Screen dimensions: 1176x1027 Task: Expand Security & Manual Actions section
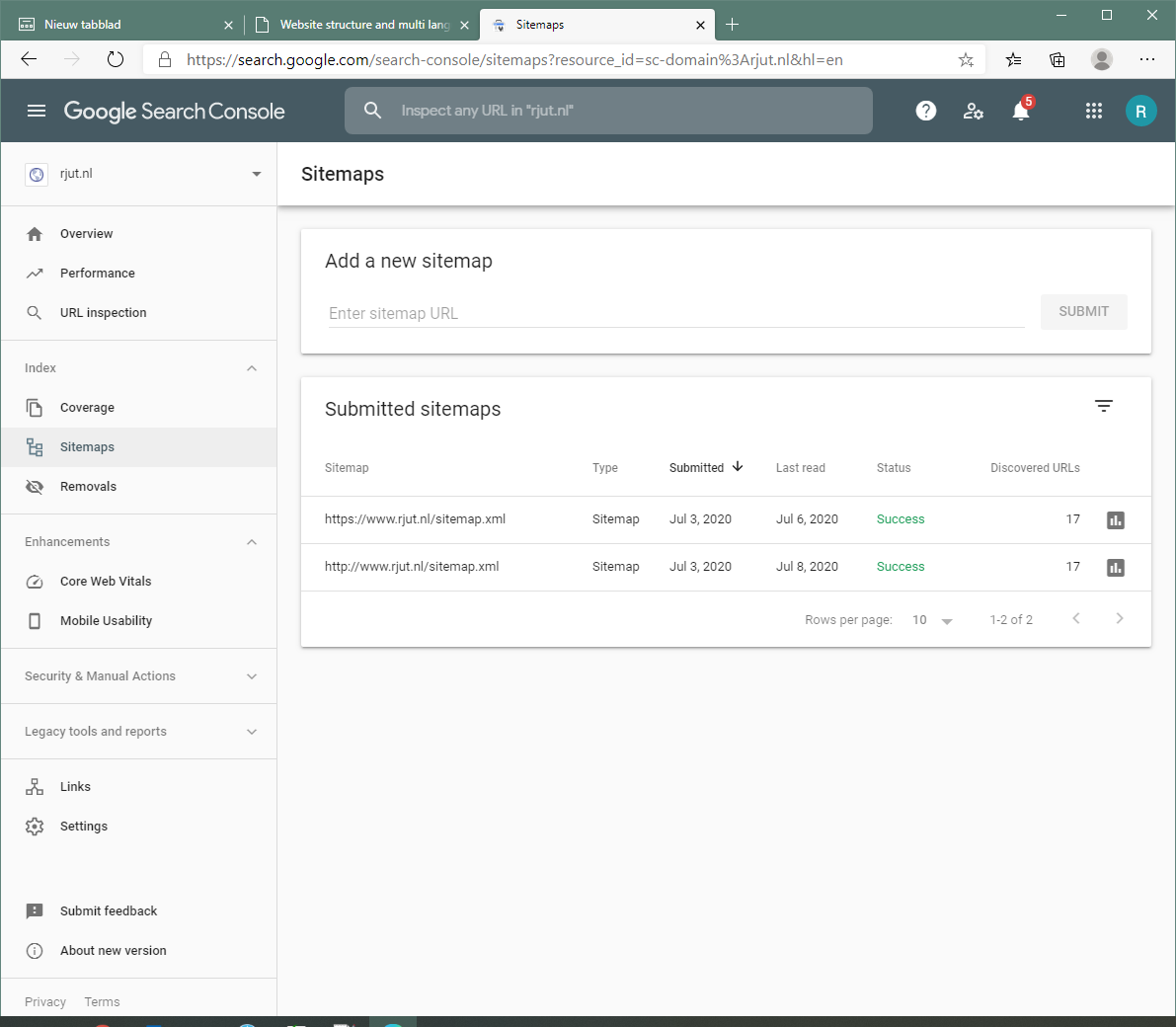pos(251,676)
